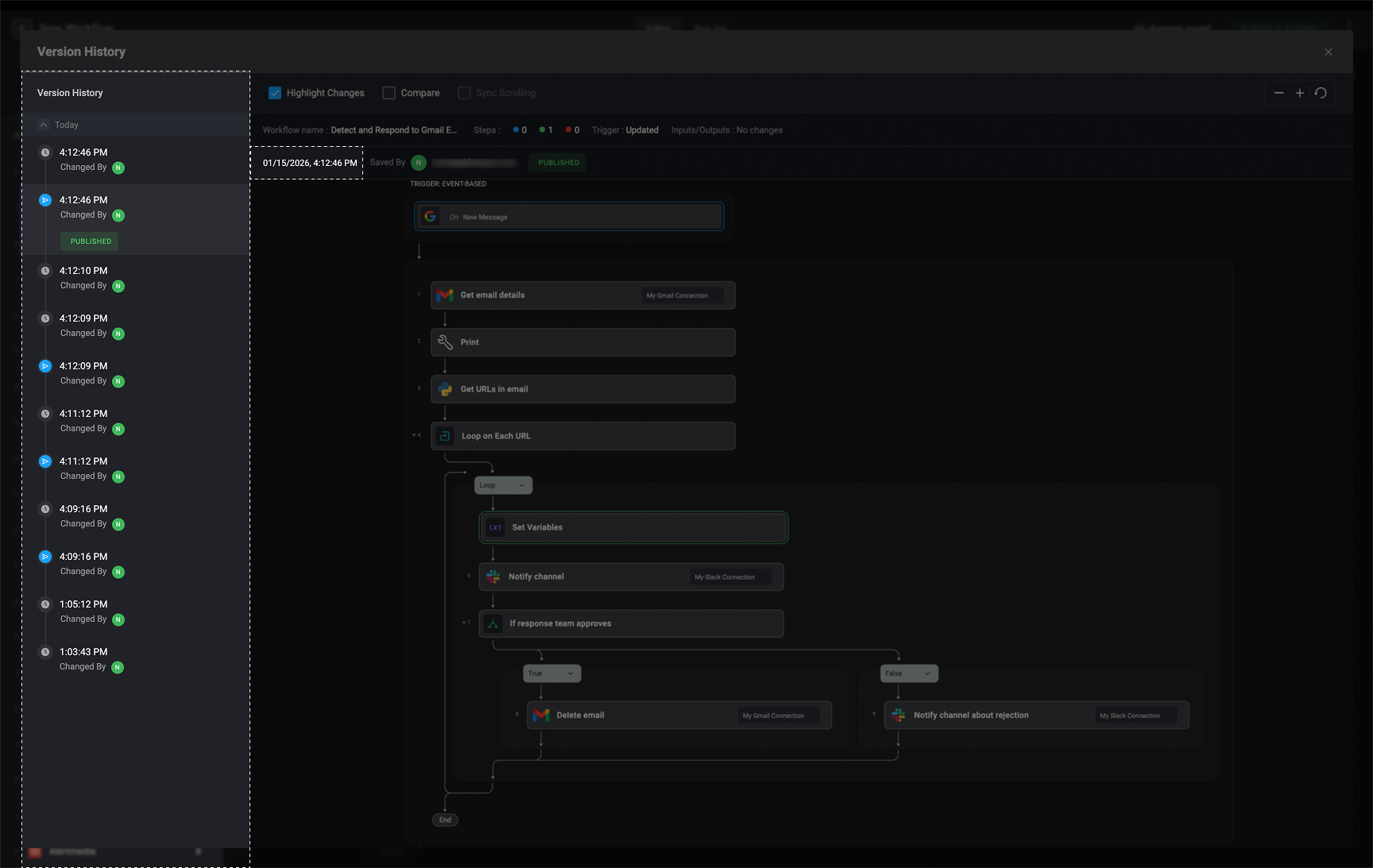Click the PUBLISHED status badge beside Saved By

559,163
